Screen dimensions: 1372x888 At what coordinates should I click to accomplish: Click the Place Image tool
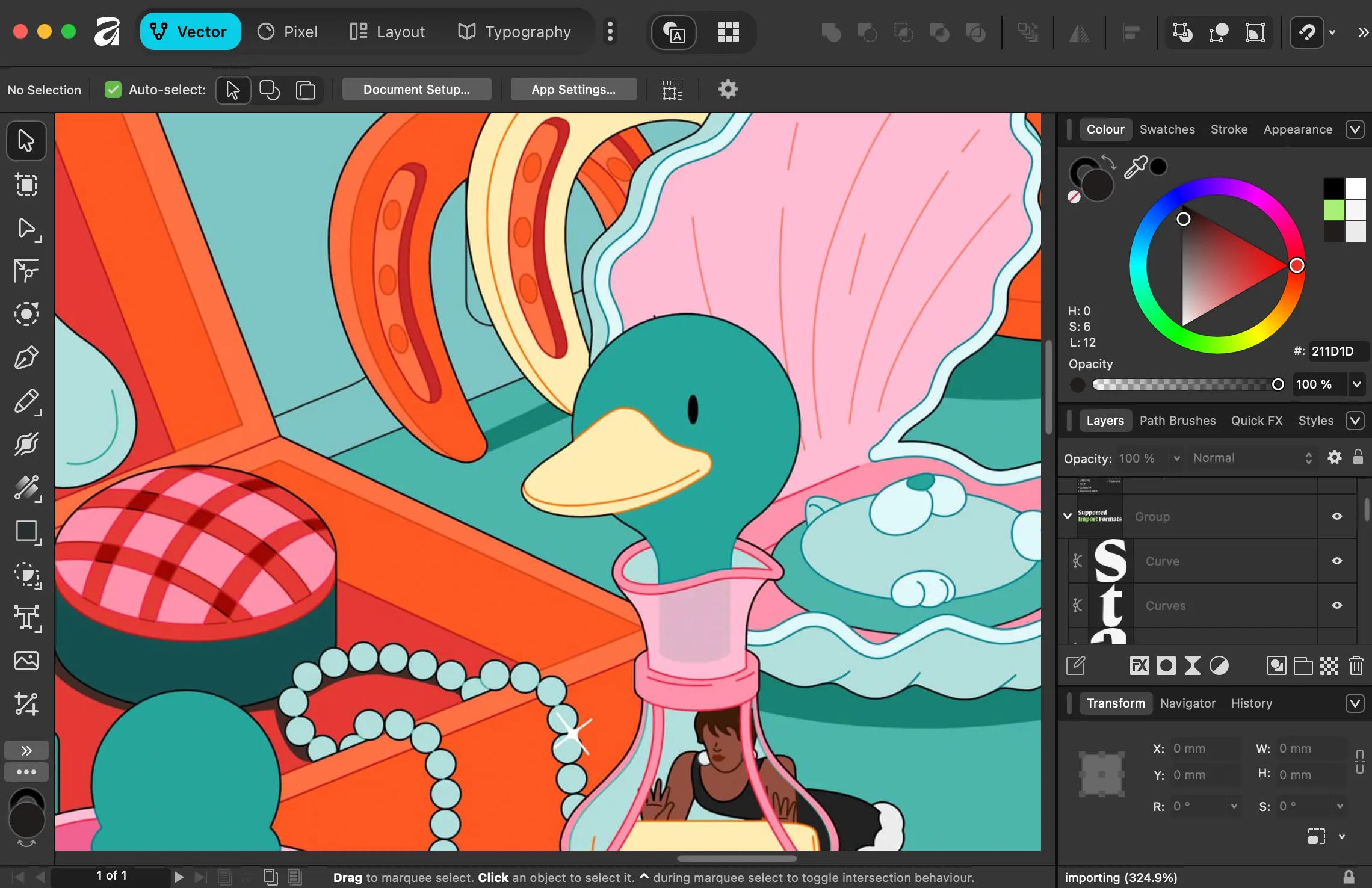[x=26, y=661]
